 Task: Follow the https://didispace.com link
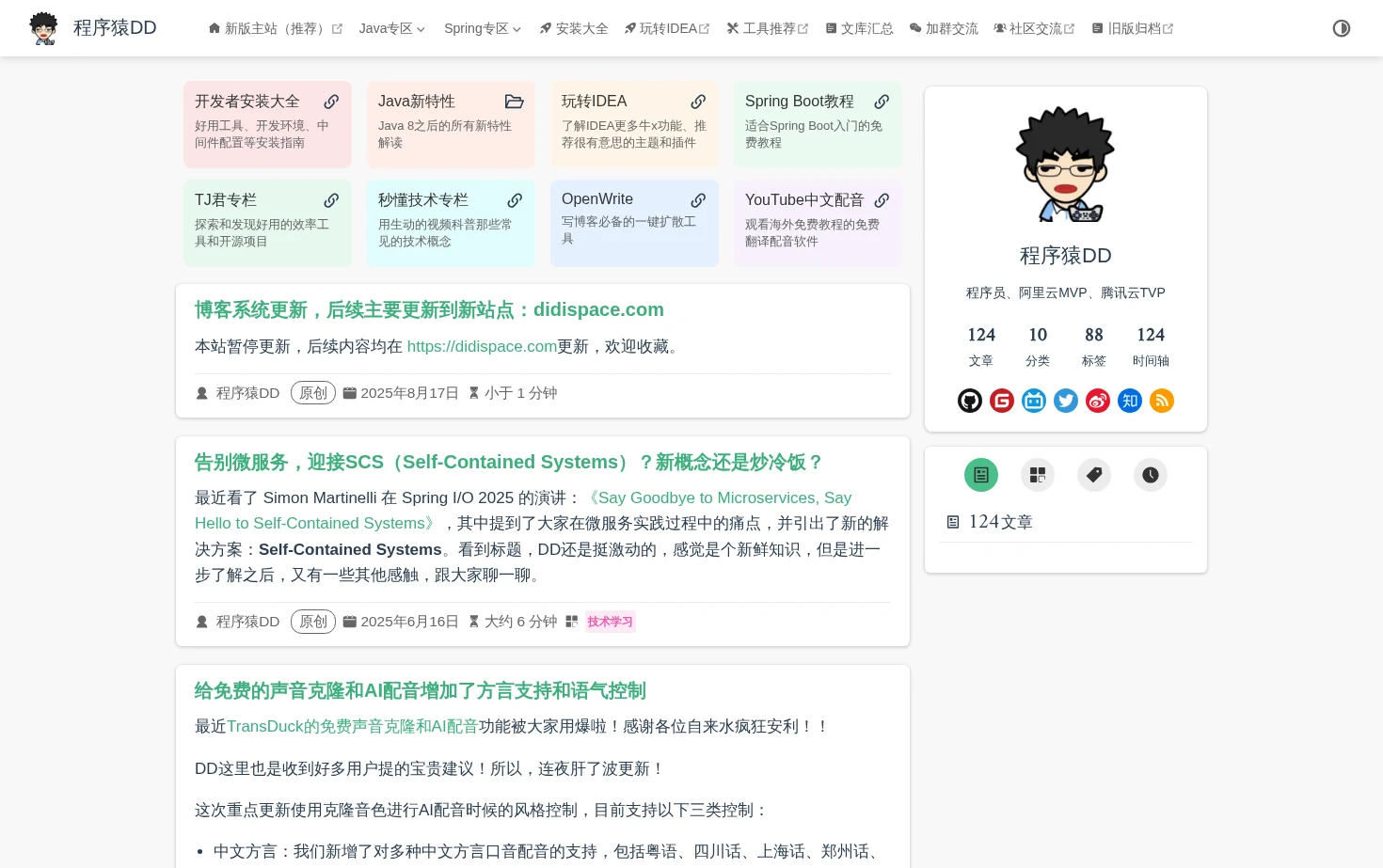click(x=482, y=346)
